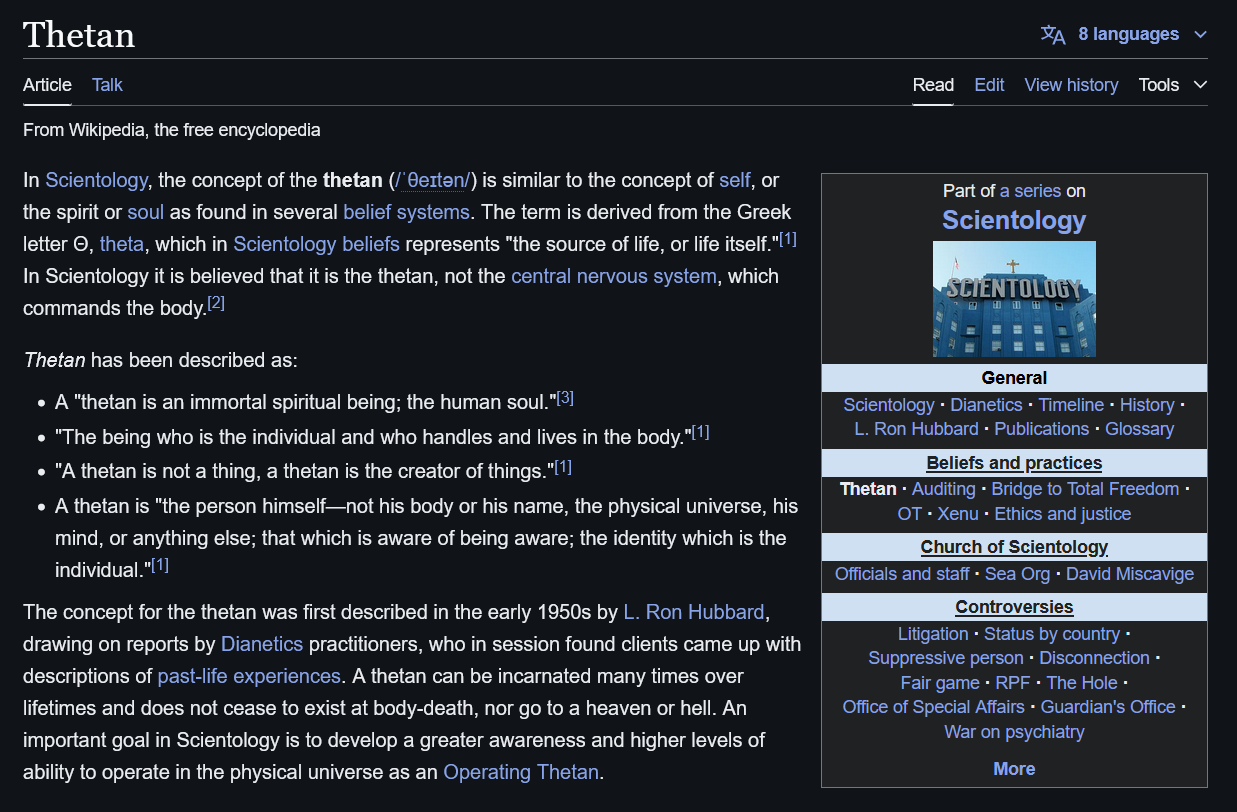Open the OT sidebar link

tap(909, 514)
